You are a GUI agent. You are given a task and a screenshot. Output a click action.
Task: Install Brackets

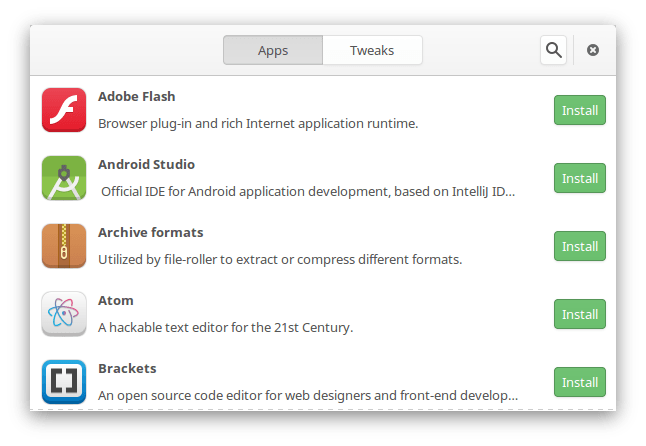click(580, 382)
